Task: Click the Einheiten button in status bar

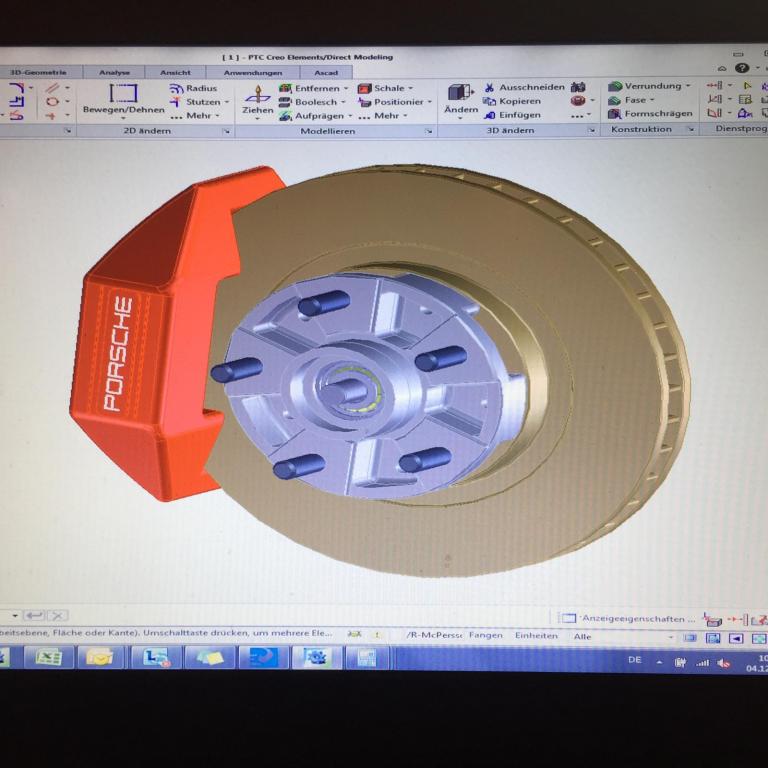Action: (536, 636)
